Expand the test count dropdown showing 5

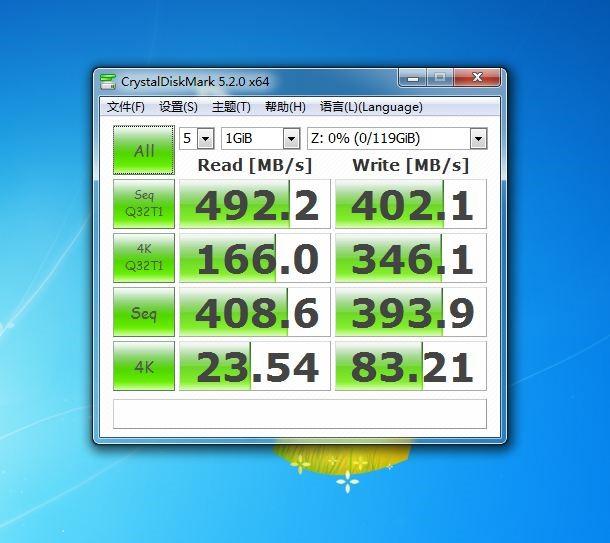pyautogui.click(x=206, y=138)
